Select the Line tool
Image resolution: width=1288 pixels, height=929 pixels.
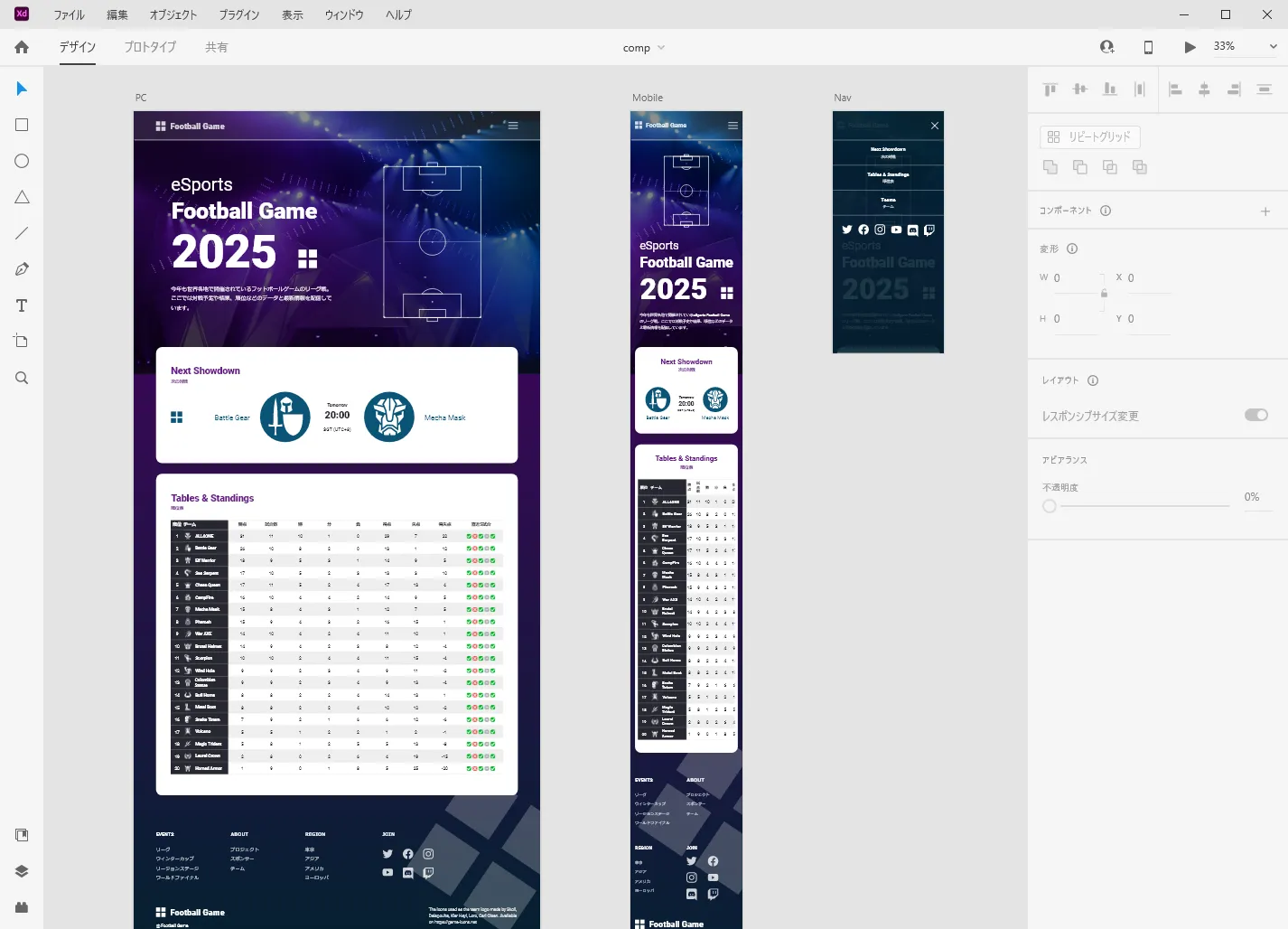(x=22, y=233)
